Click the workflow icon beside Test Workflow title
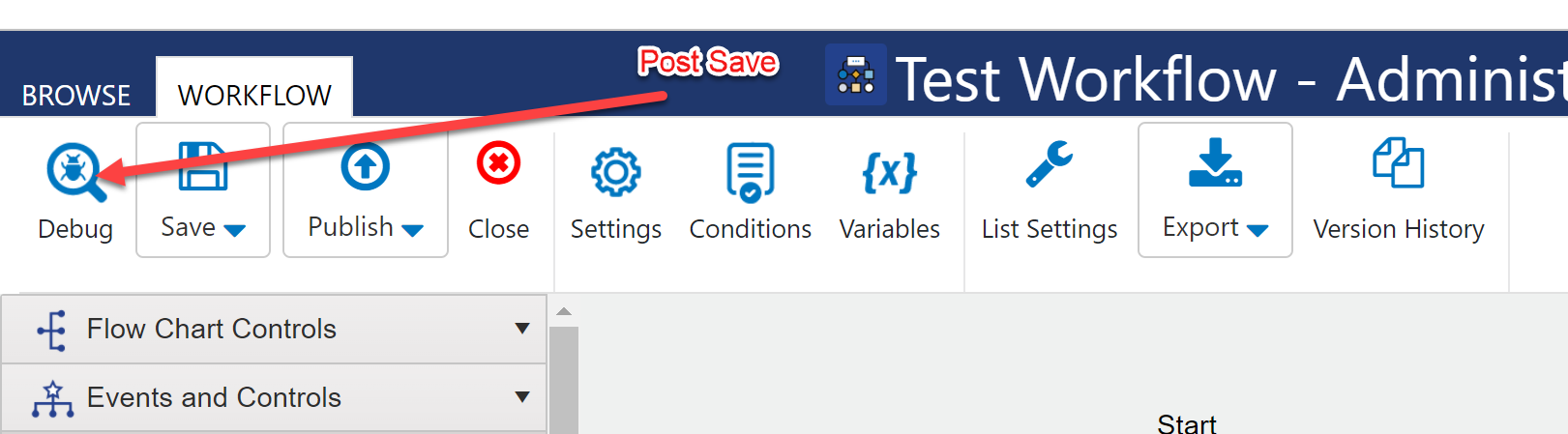This screenshot has height=434, width=1568. (x=856, y=74)
